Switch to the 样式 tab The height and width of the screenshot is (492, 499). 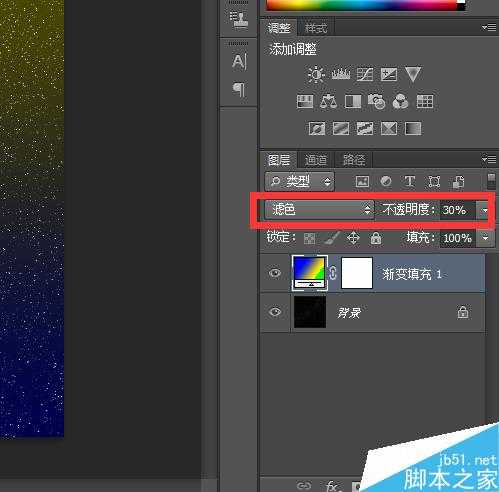[316, 28]
